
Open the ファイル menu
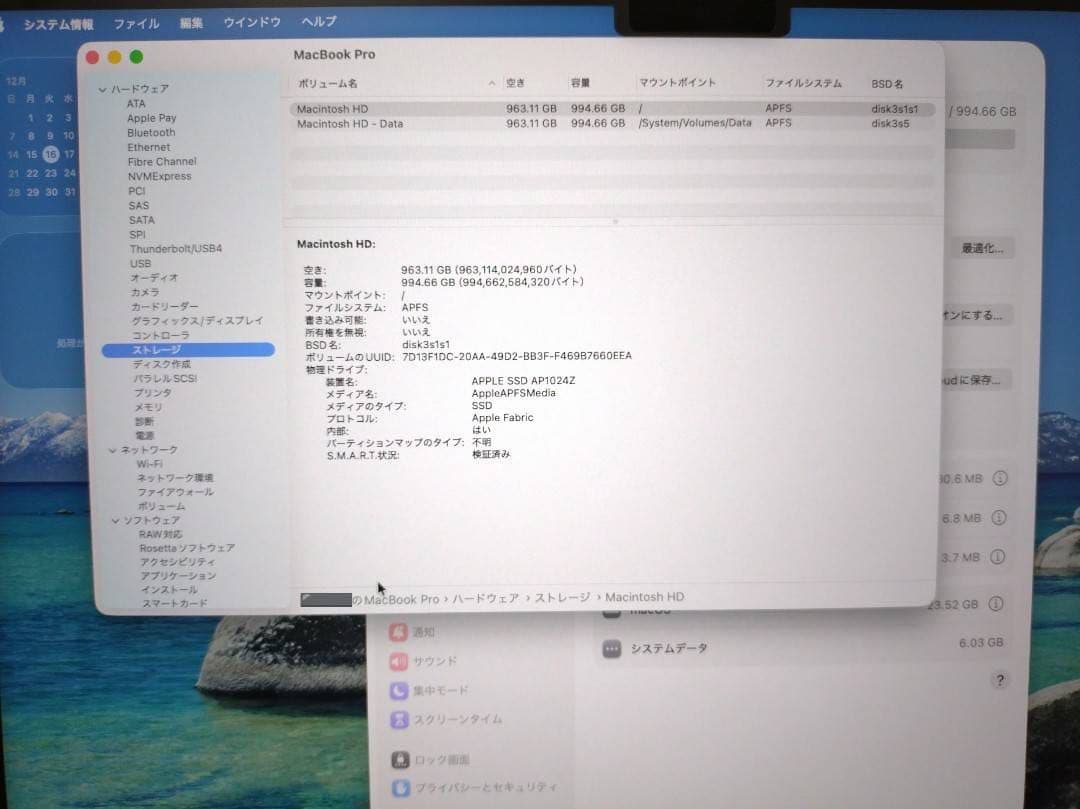tap(136, 22)
